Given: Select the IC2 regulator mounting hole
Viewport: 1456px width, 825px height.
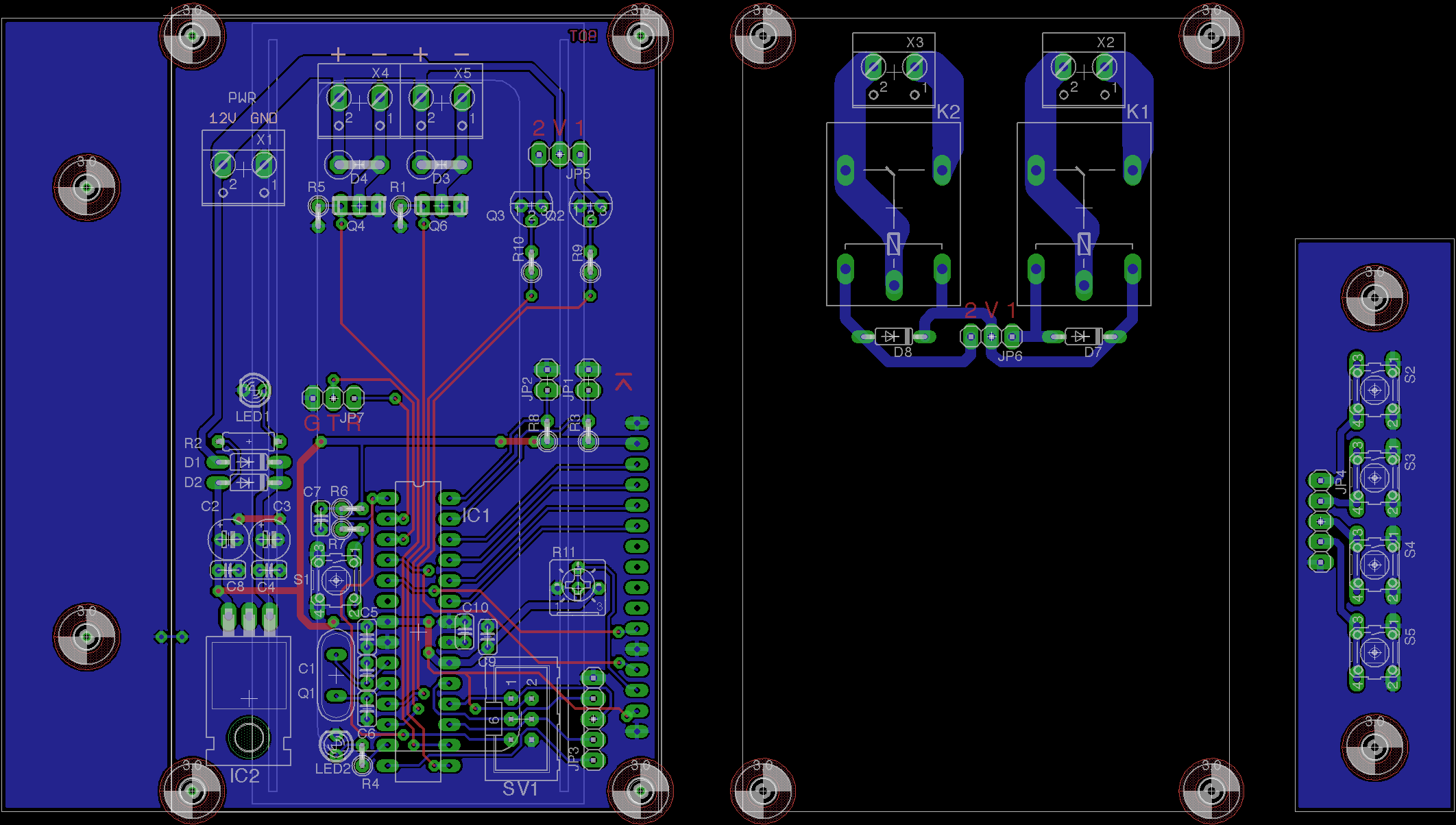Looking at the screenshot, I should point(247,737).
